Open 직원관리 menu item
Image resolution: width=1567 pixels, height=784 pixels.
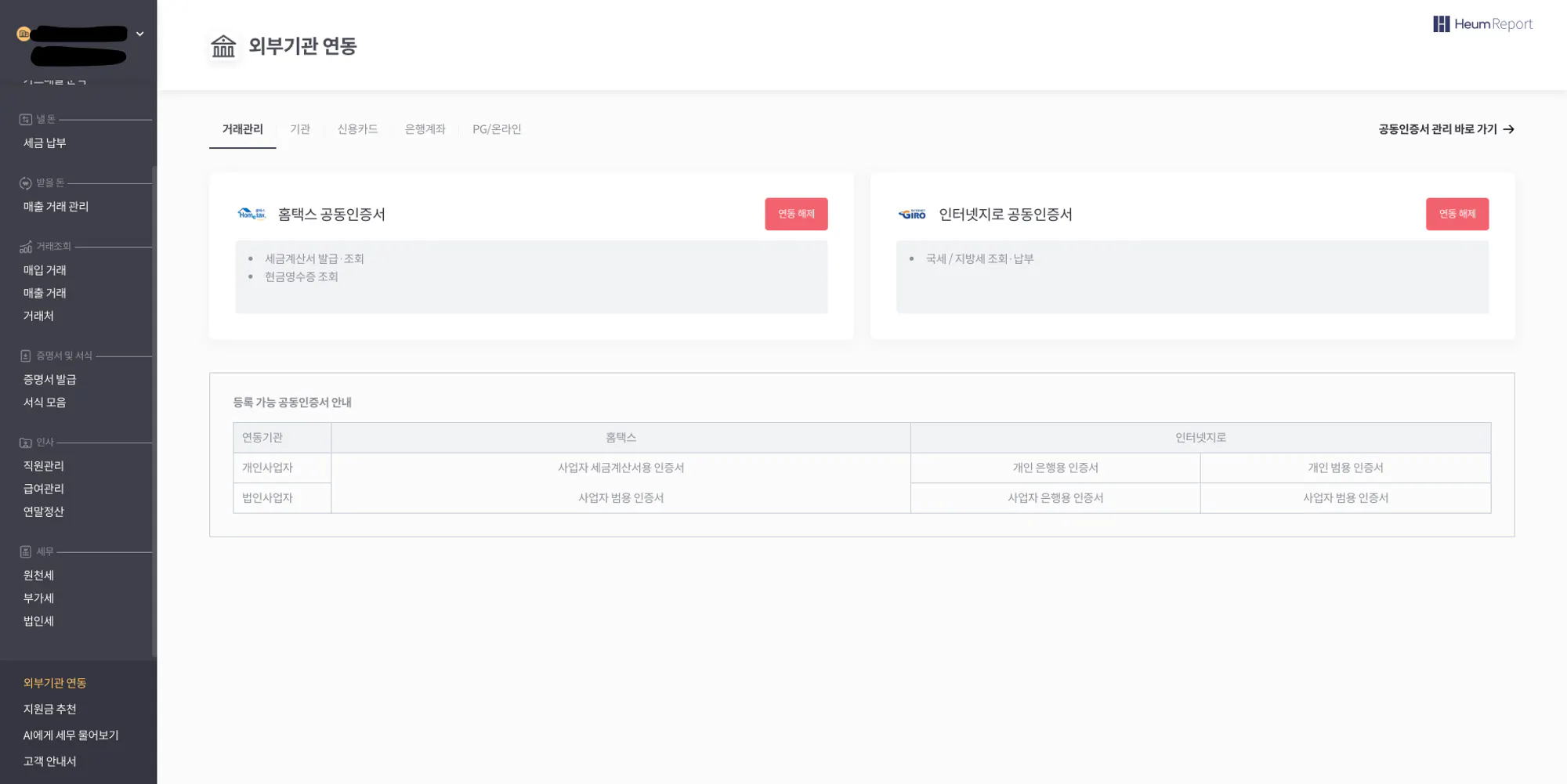[44, 466]
